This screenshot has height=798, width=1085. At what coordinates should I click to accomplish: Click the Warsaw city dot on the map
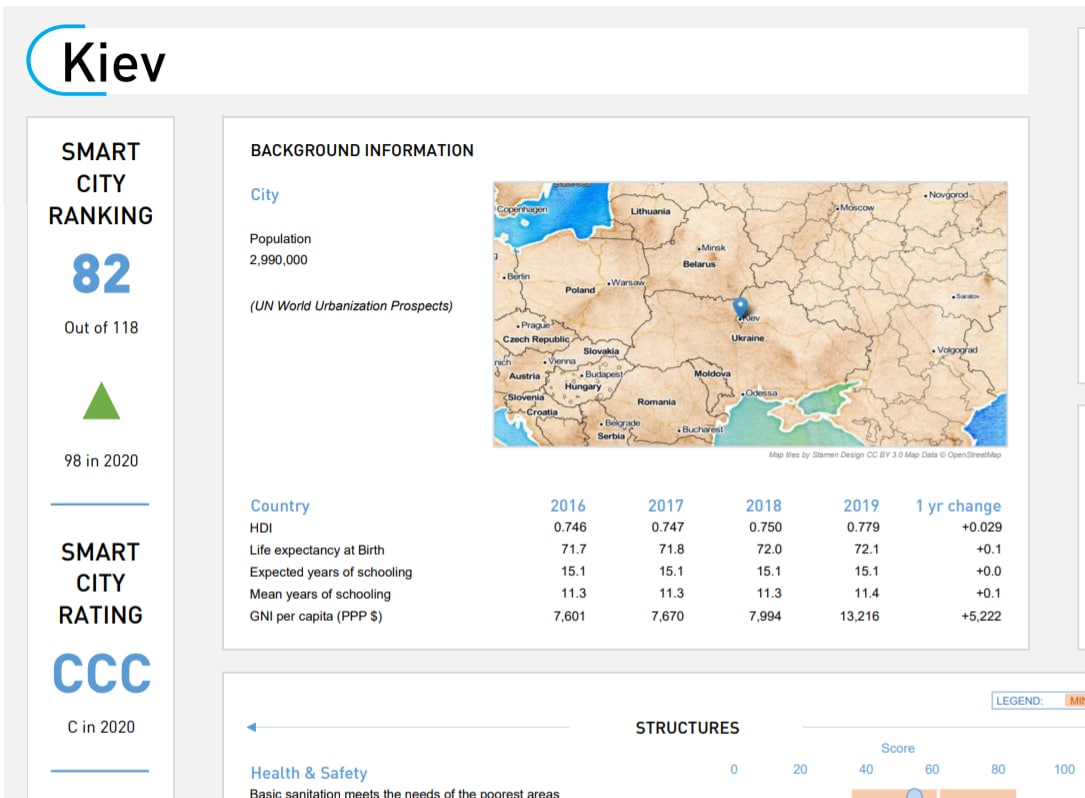[x=608, y=283]
